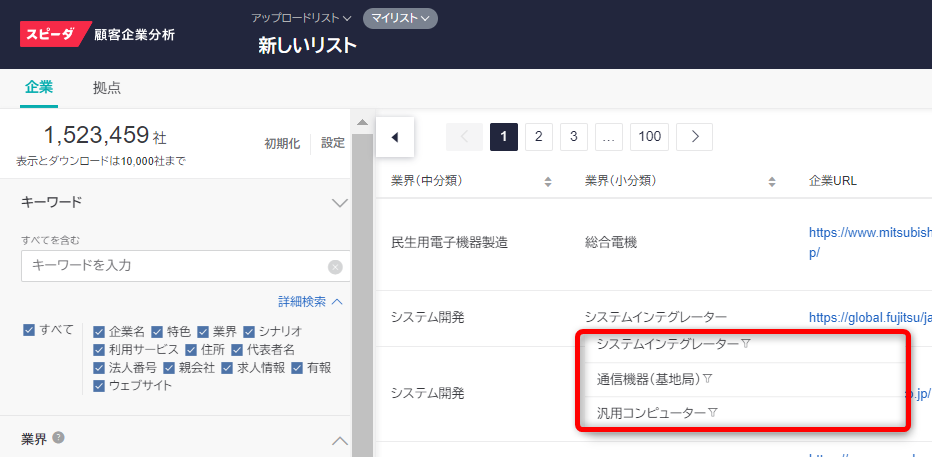Click the スピーダ logo

pos(56,34)
